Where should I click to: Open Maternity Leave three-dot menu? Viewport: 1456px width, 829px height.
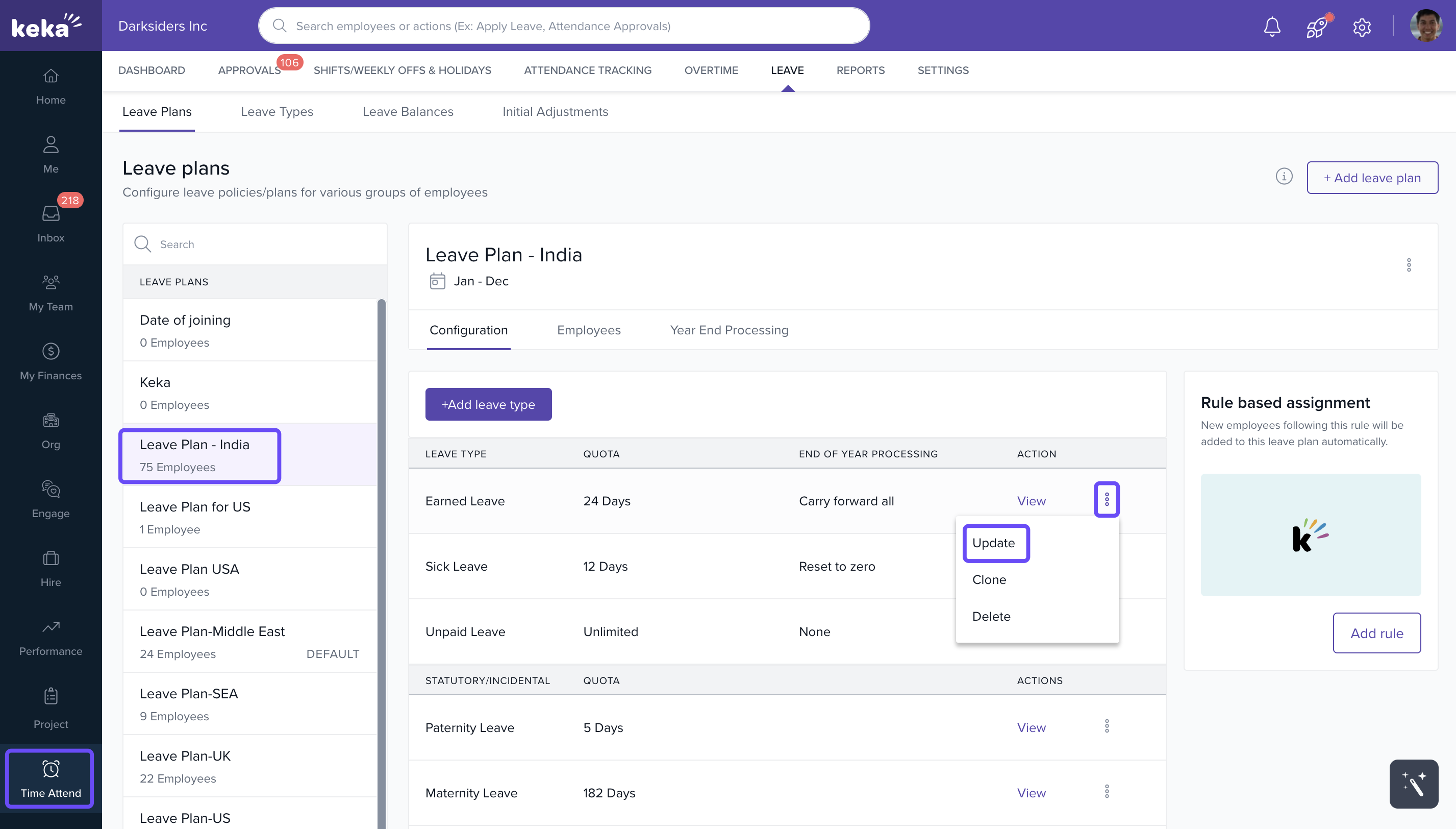point(1107,791)
